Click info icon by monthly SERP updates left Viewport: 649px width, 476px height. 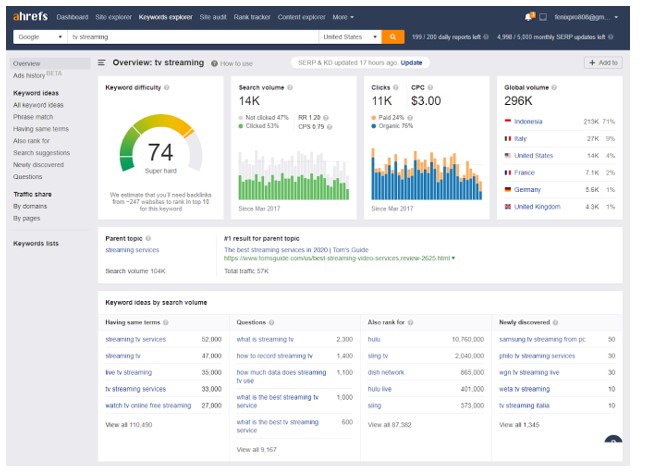[611, 37]
